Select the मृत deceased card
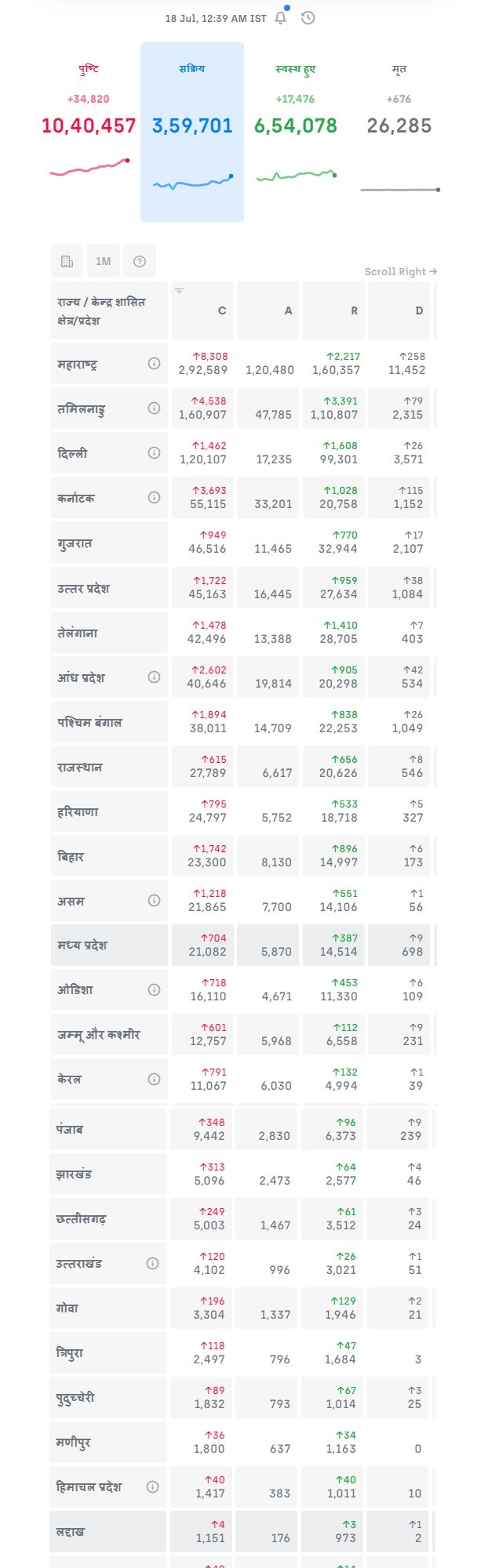499x1568 pixels. (399, 125)
